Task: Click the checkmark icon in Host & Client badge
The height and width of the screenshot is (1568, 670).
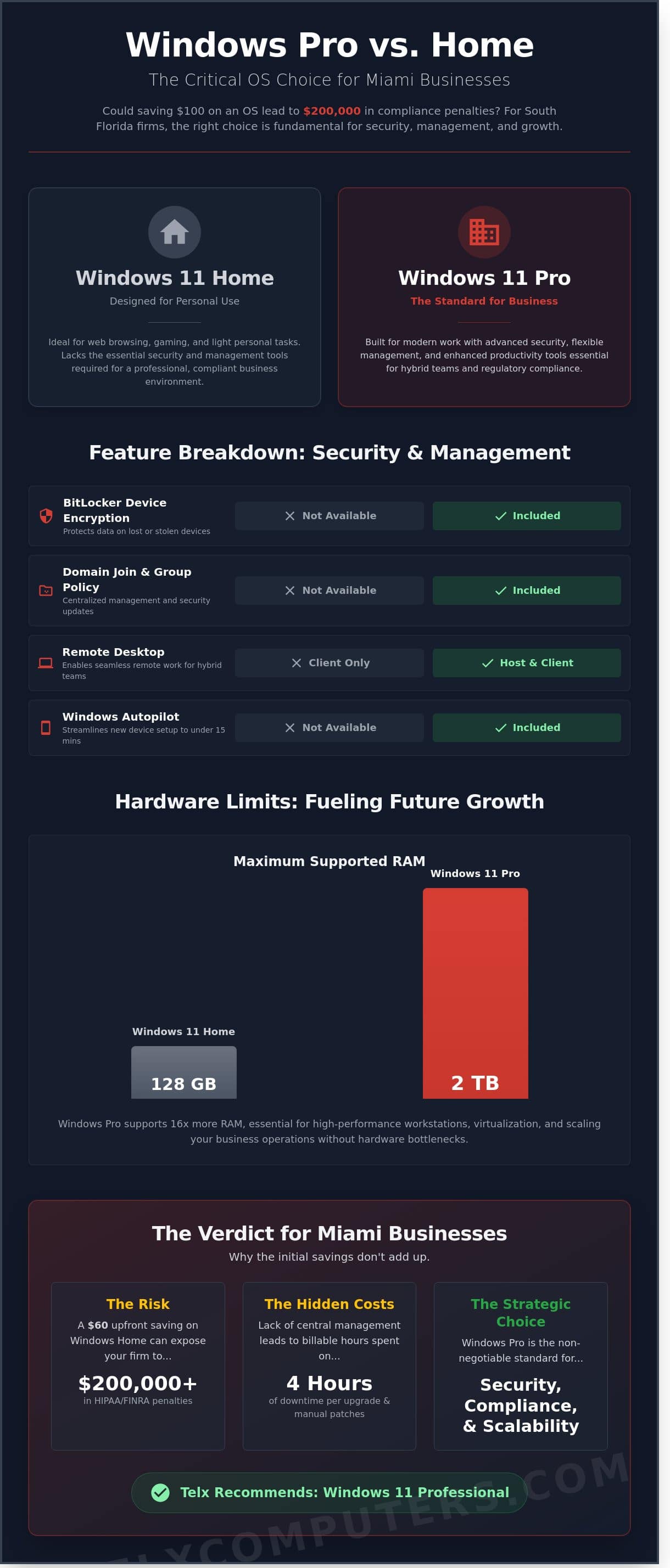Action: 487,663
